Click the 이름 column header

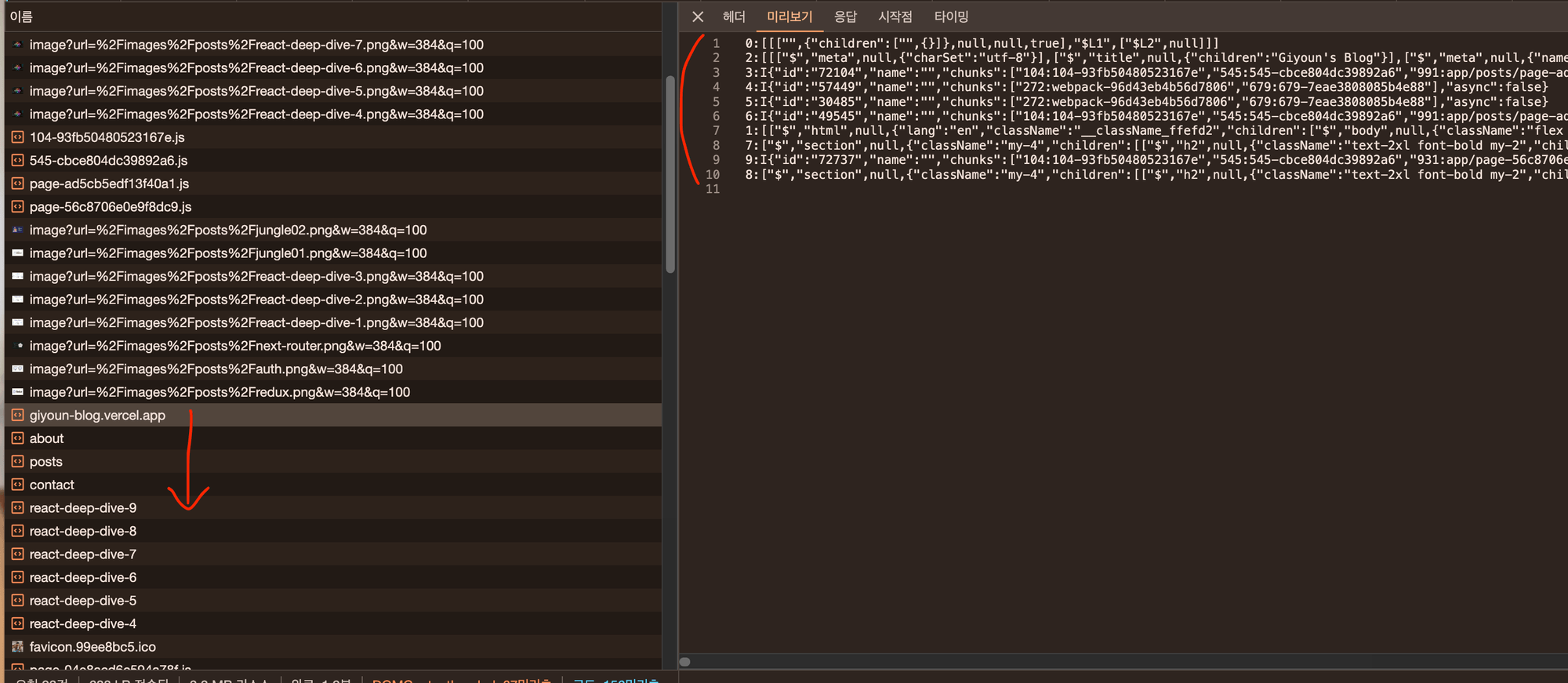coord(21,16)
